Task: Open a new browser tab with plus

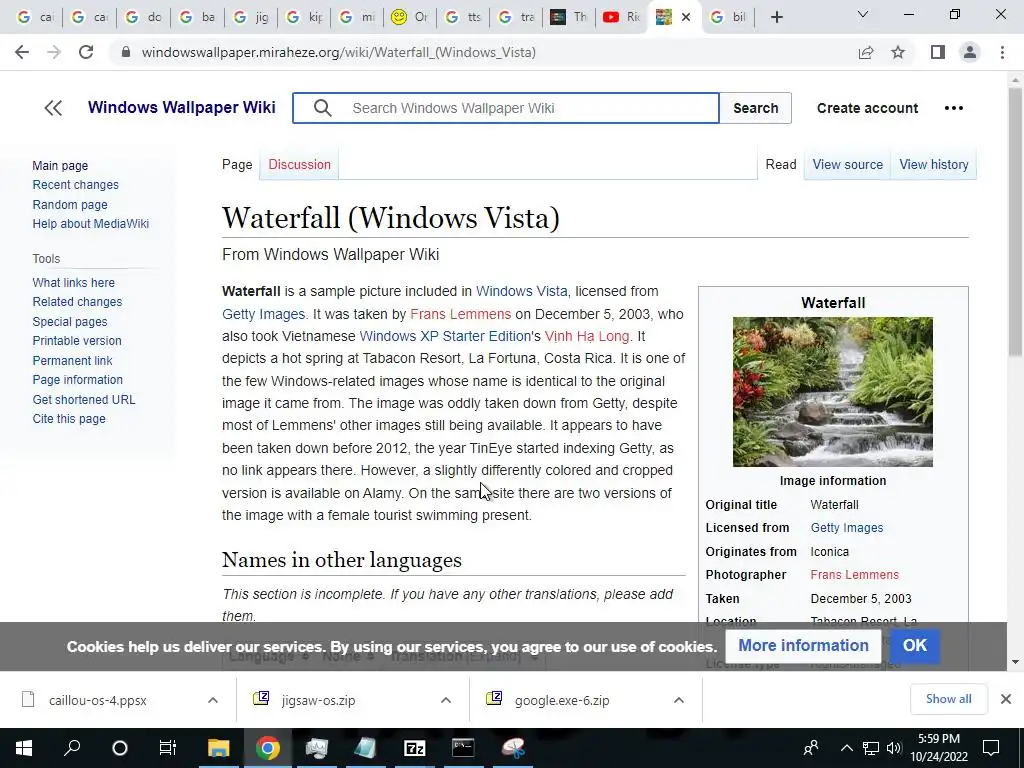Action: pyautogui.click(x=776, y=17)
